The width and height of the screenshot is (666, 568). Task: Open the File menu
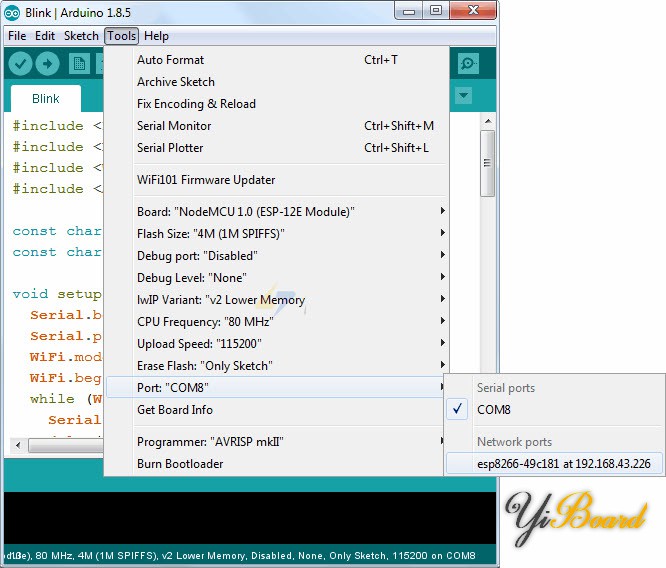coord(17,36)
